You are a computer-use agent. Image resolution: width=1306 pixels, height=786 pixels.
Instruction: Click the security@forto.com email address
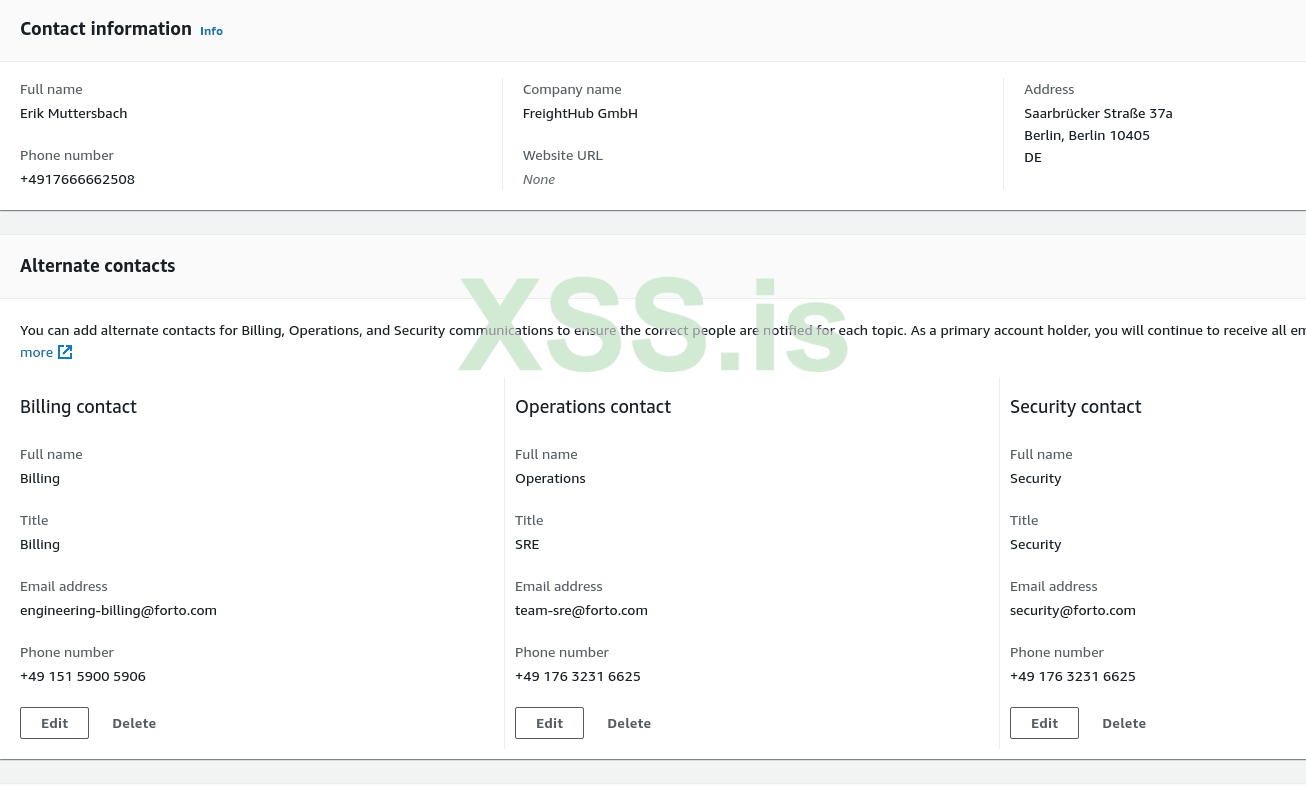click(1072, 610)
